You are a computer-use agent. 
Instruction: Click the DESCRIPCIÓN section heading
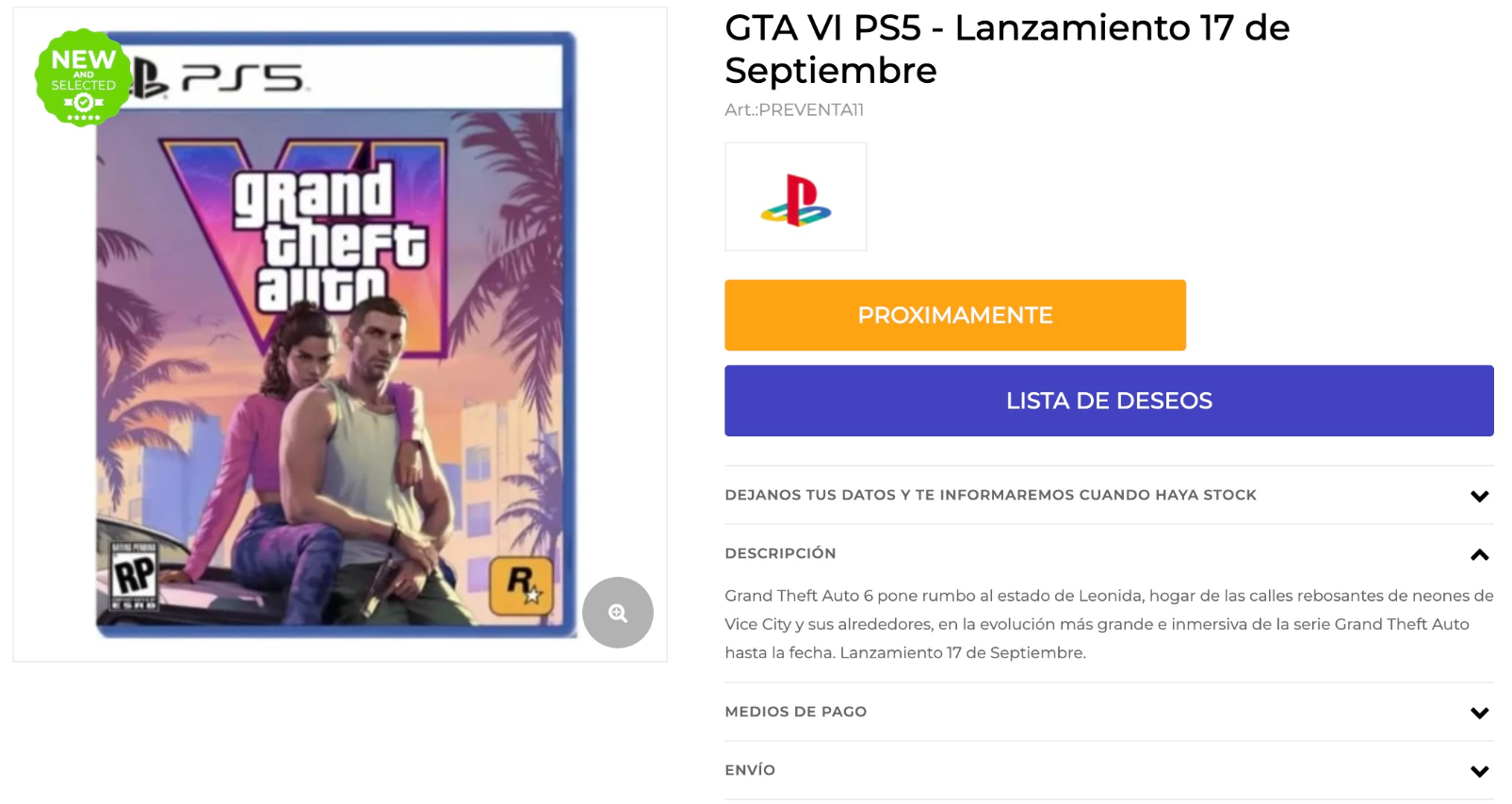pos(780,553)
